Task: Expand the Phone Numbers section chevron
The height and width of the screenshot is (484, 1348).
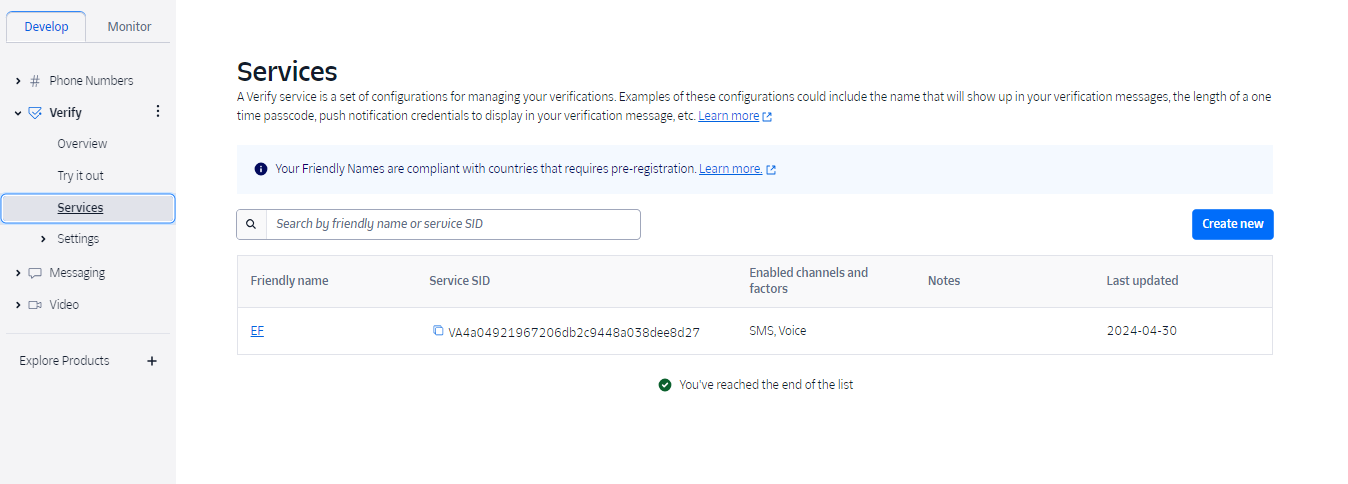Action: pos(18,81)
